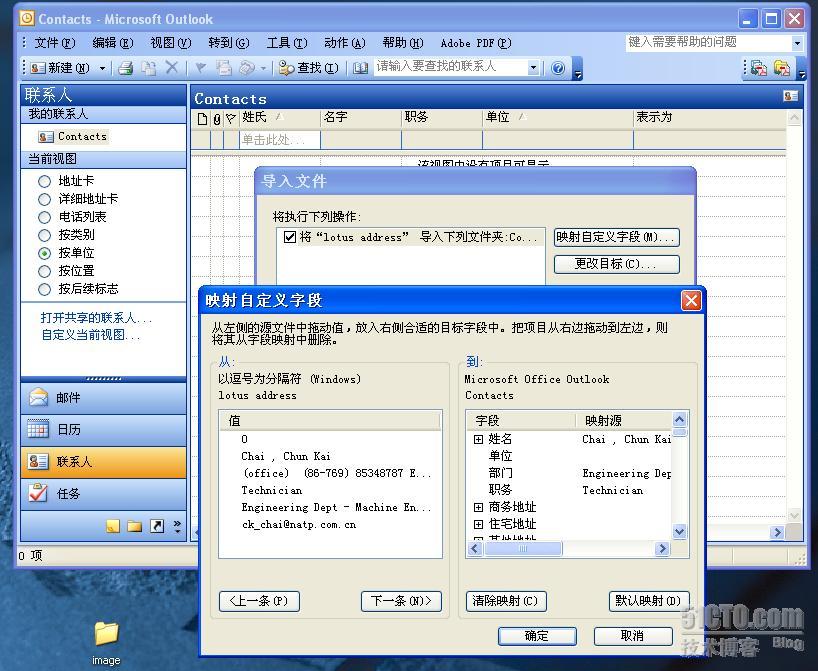Viewport: 818px width, 671px height.
Task: Toggle the lotus address import checkbox
Action: (x=290, y=237)
